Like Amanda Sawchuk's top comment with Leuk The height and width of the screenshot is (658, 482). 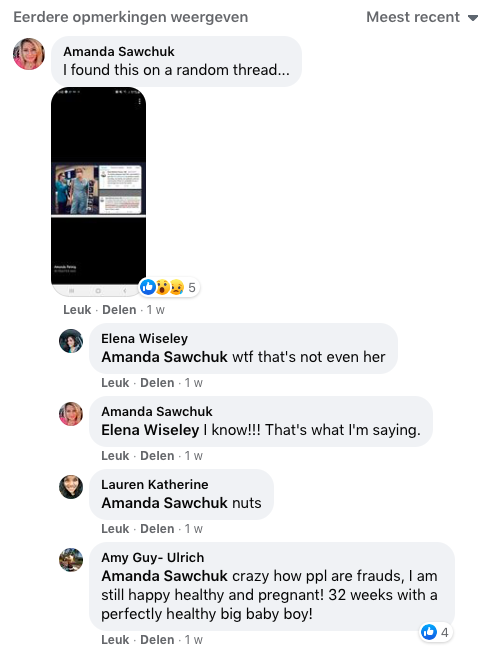[77, 310]
